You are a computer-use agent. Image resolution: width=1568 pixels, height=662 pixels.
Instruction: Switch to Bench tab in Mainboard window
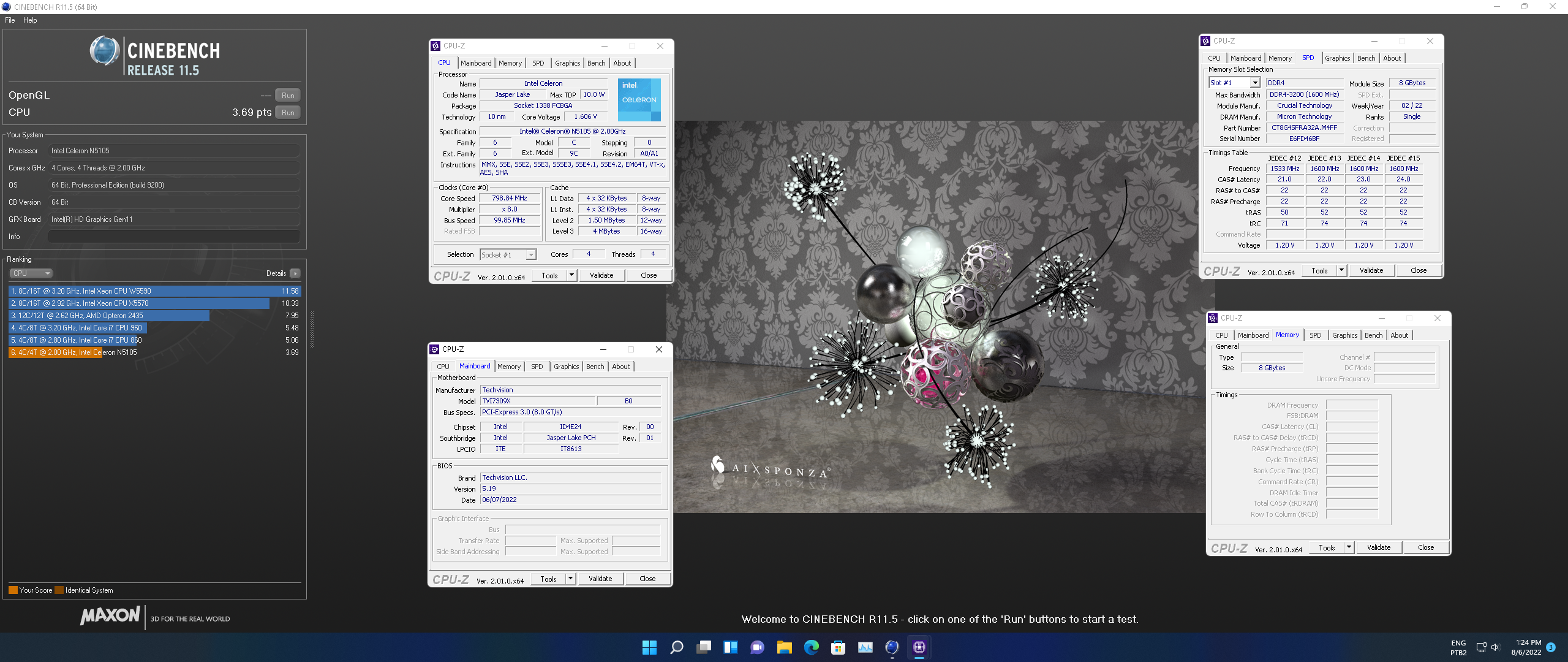pos(595,367)
